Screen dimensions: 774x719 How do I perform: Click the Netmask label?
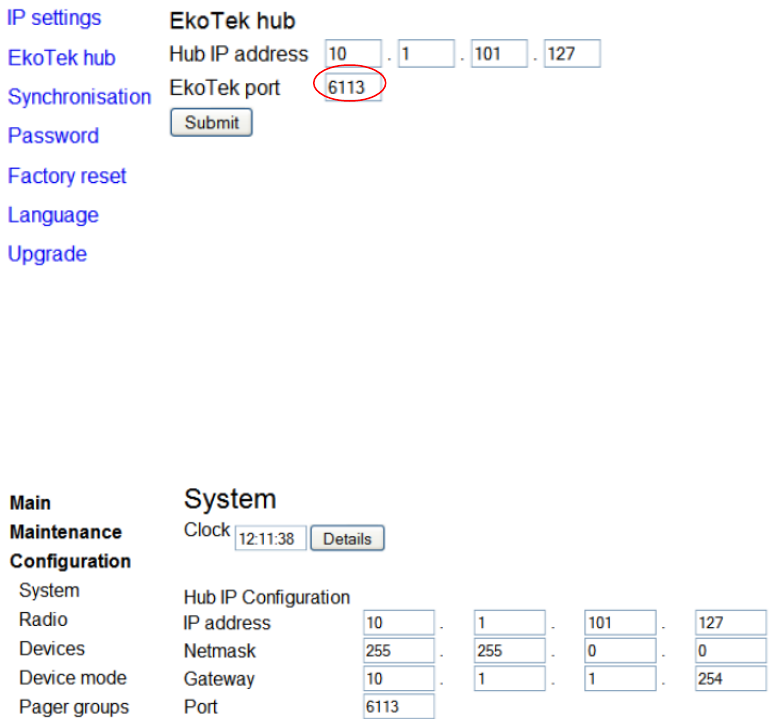click(x=220, y=651)
